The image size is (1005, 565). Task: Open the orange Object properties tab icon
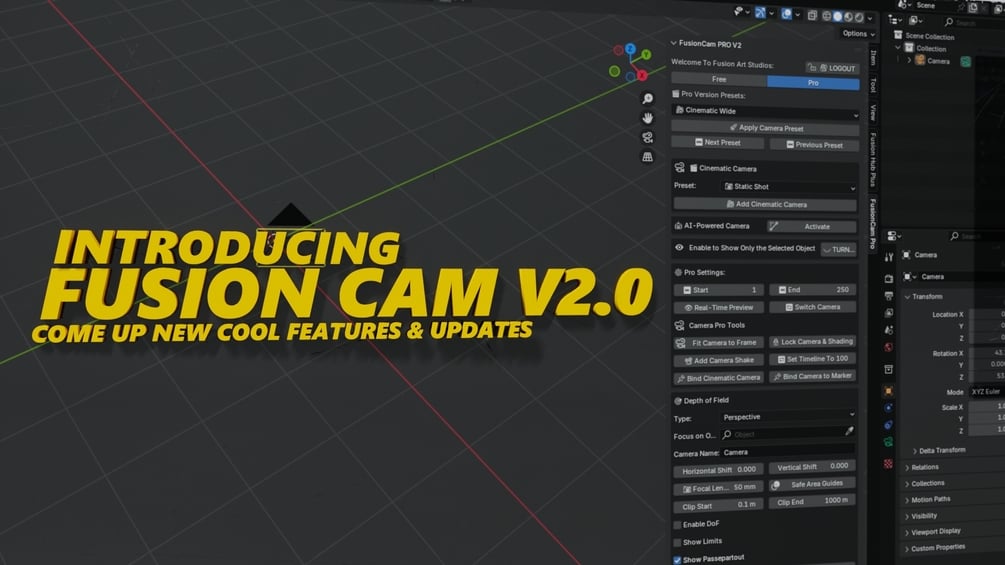(x=888, y=390)
